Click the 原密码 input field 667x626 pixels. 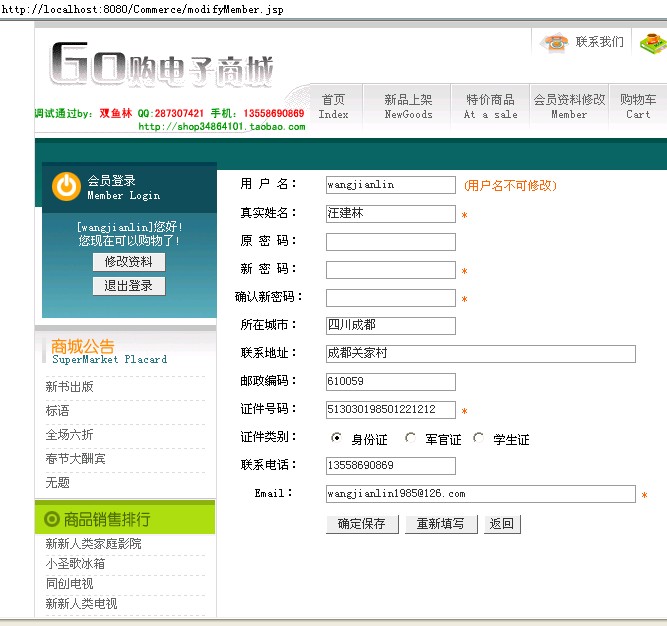coord(391,242)
